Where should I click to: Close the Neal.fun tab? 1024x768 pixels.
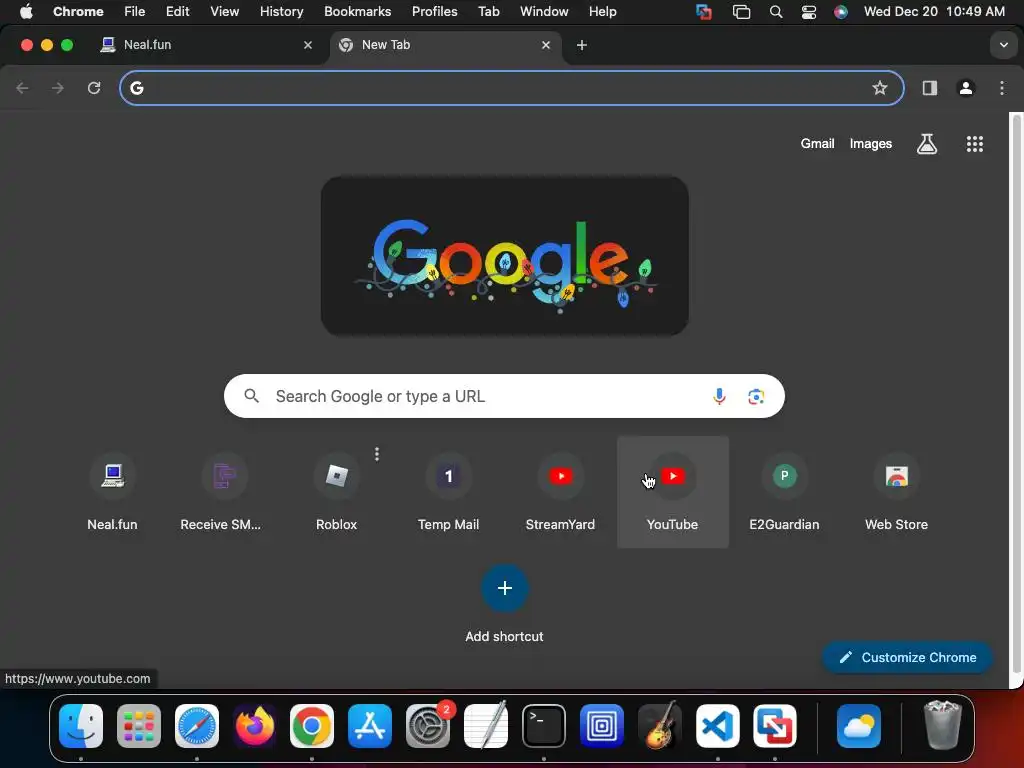[308, 45]
